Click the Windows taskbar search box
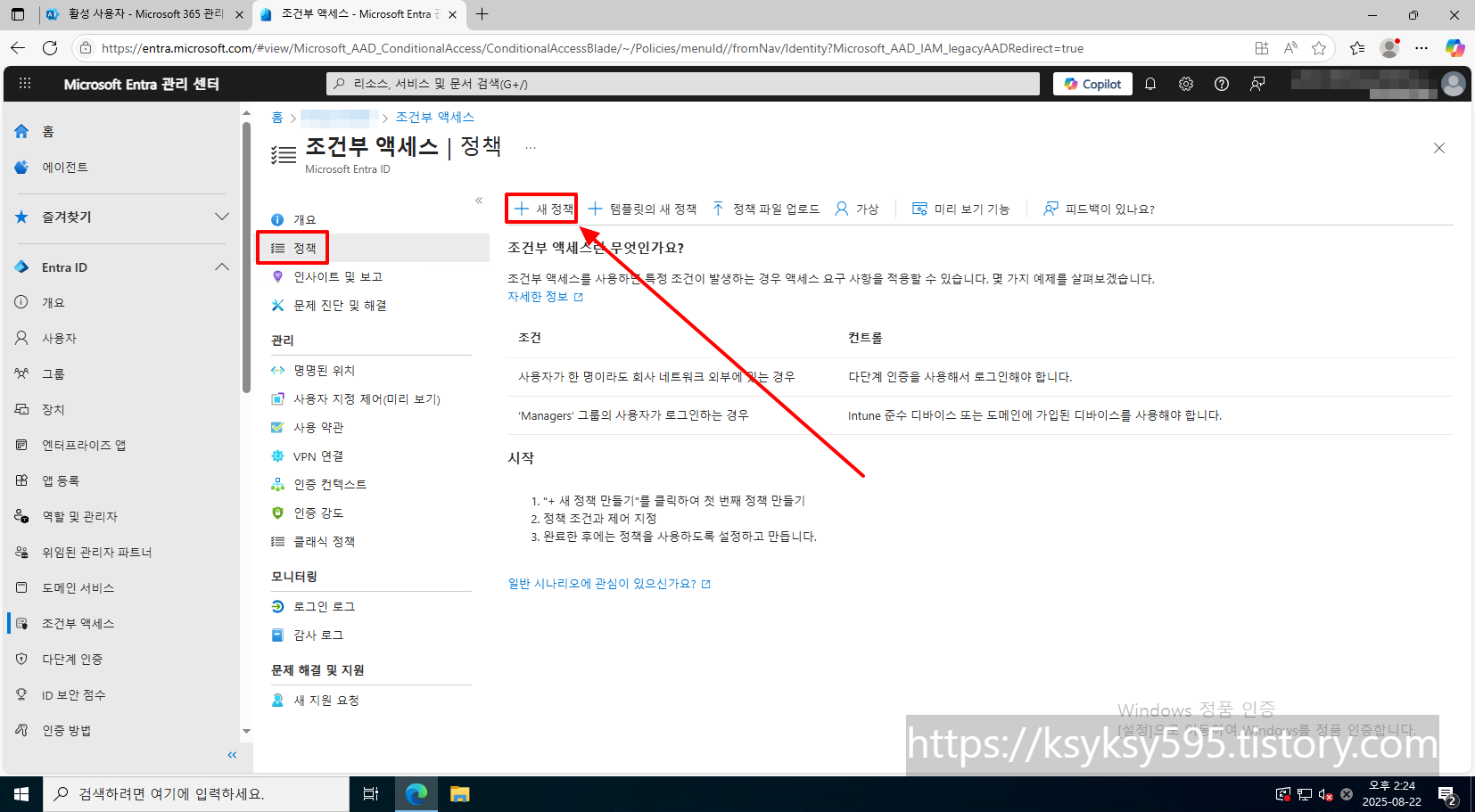Screen dimensions: 1475x812 point(196,793)
